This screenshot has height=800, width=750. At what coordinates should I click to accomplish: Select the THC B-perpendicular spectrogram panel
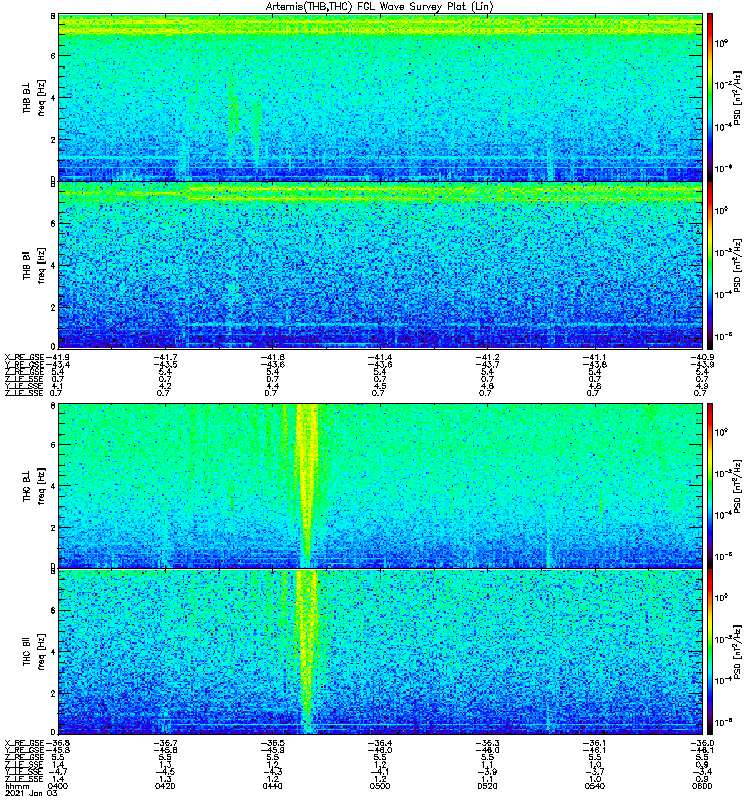[x=380, y=486]
